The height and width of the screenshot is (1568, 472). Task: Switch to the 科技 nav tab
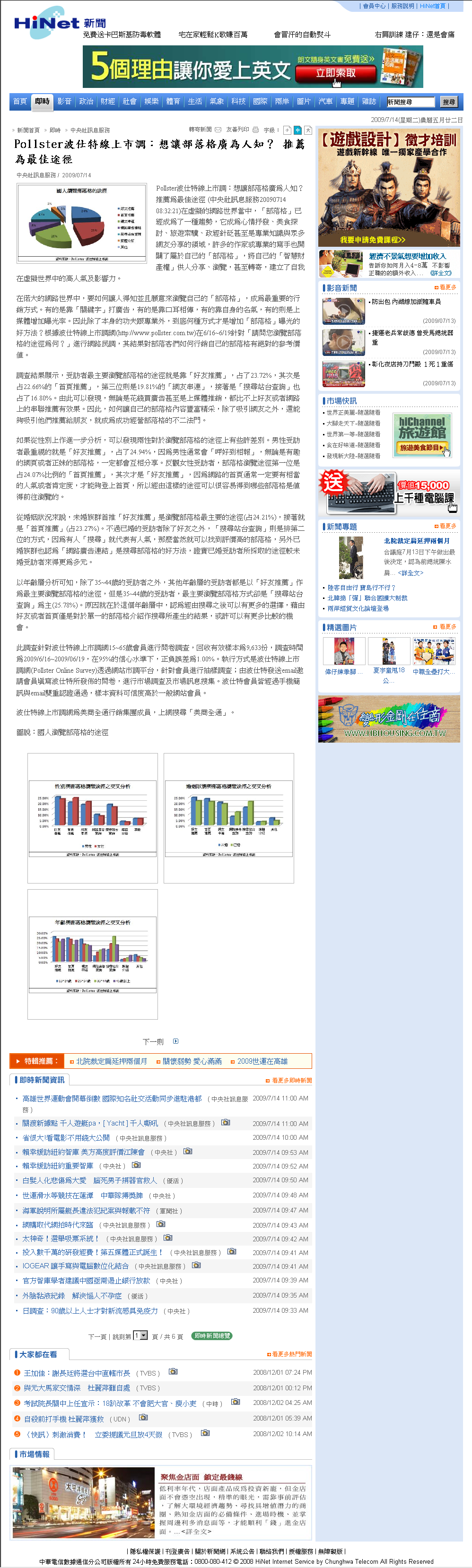click(x=239, y=102)
